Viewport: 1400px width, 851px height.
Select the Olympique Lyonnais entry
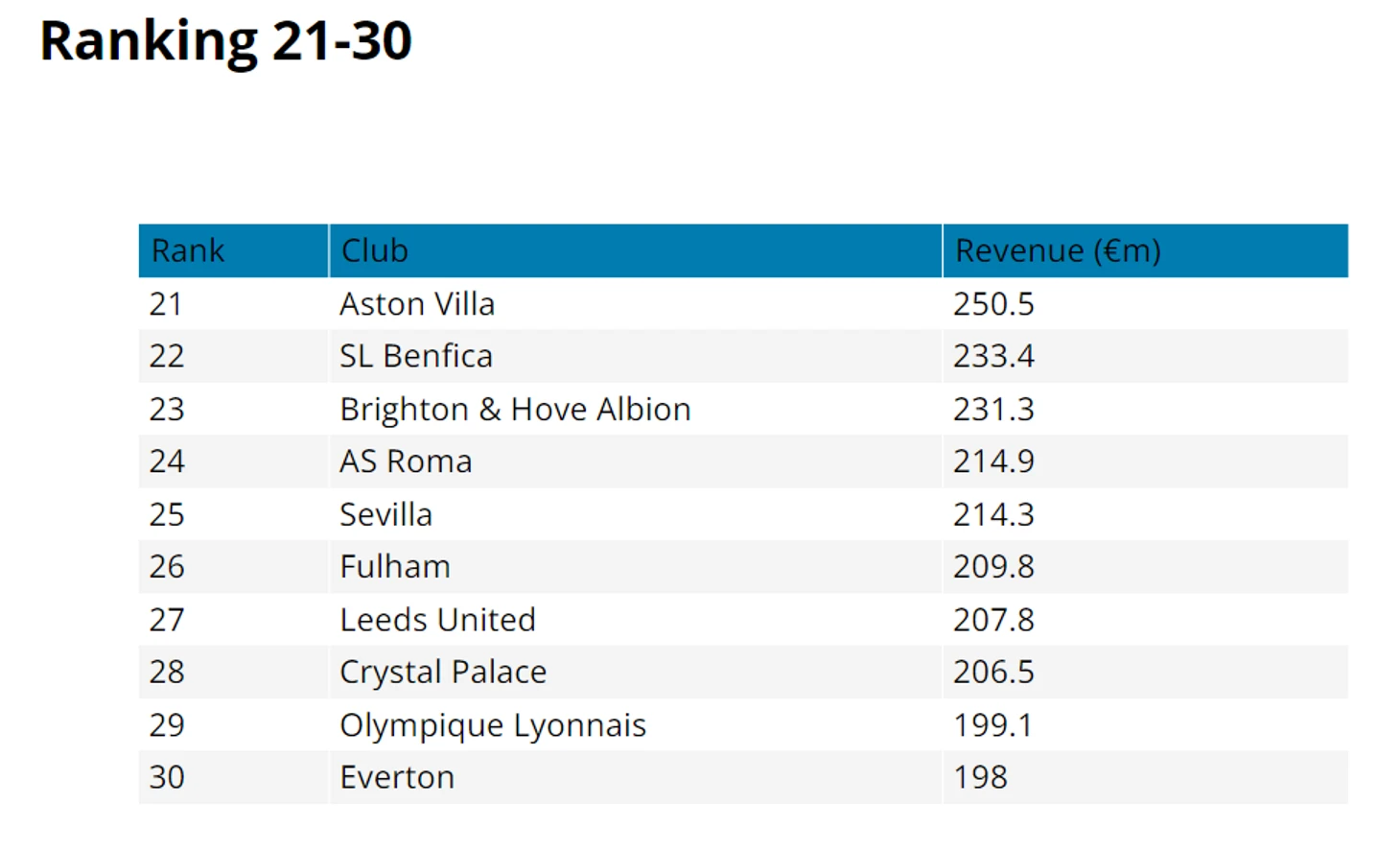[x=493, y=725]
